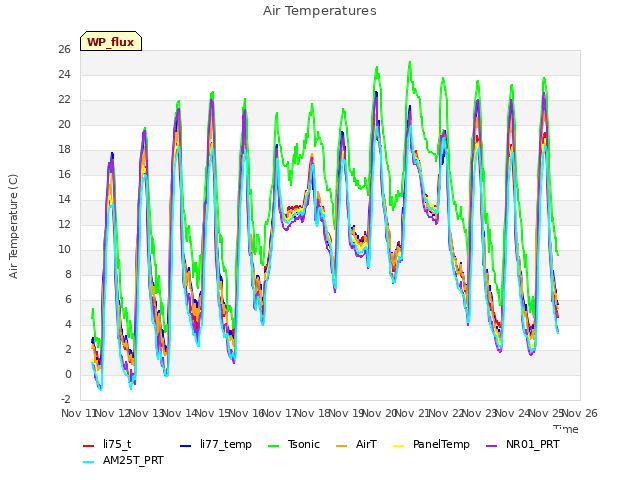Click the Nov 16 x-axis label

pyautogui.click(x=246, y=413)
